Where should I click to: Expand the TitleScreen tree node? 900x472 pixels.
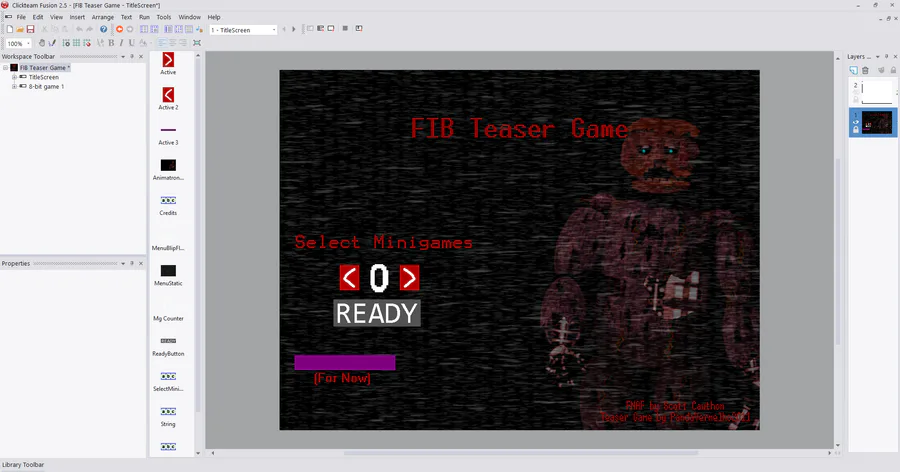click(14, 77)
